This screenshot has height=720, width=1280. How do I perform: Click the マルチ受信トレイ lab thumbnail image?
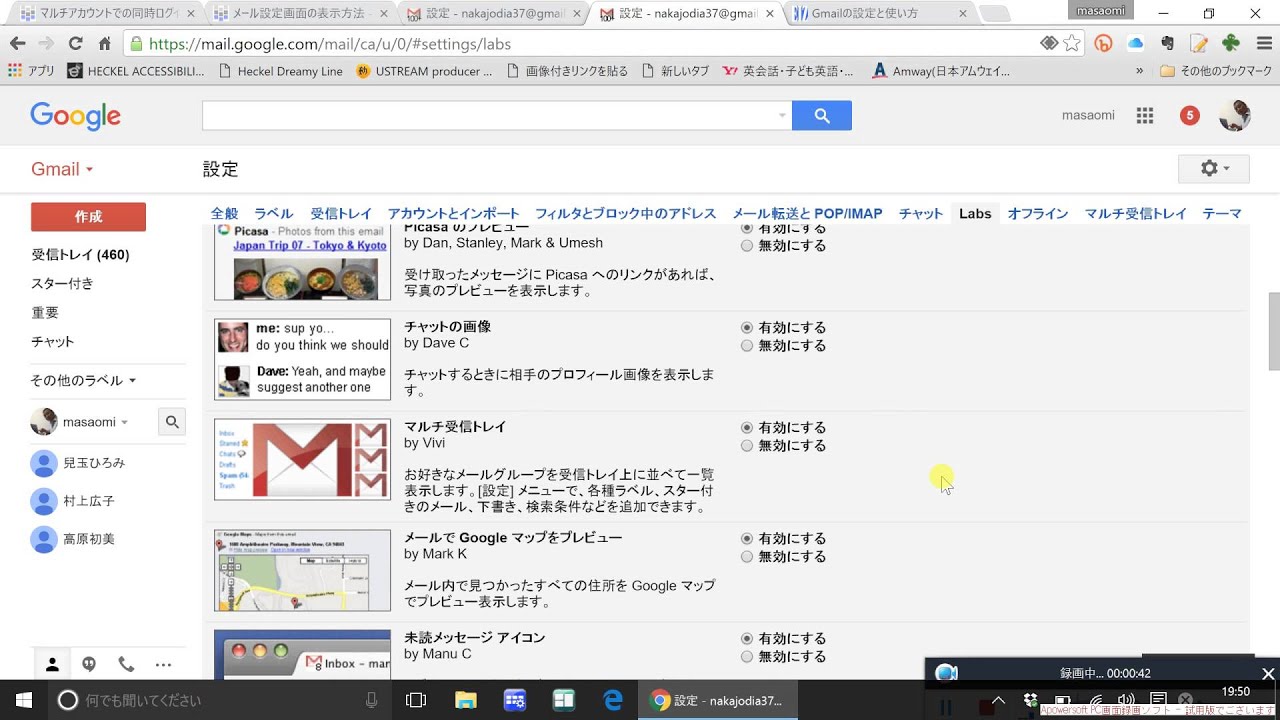(302, 460)
